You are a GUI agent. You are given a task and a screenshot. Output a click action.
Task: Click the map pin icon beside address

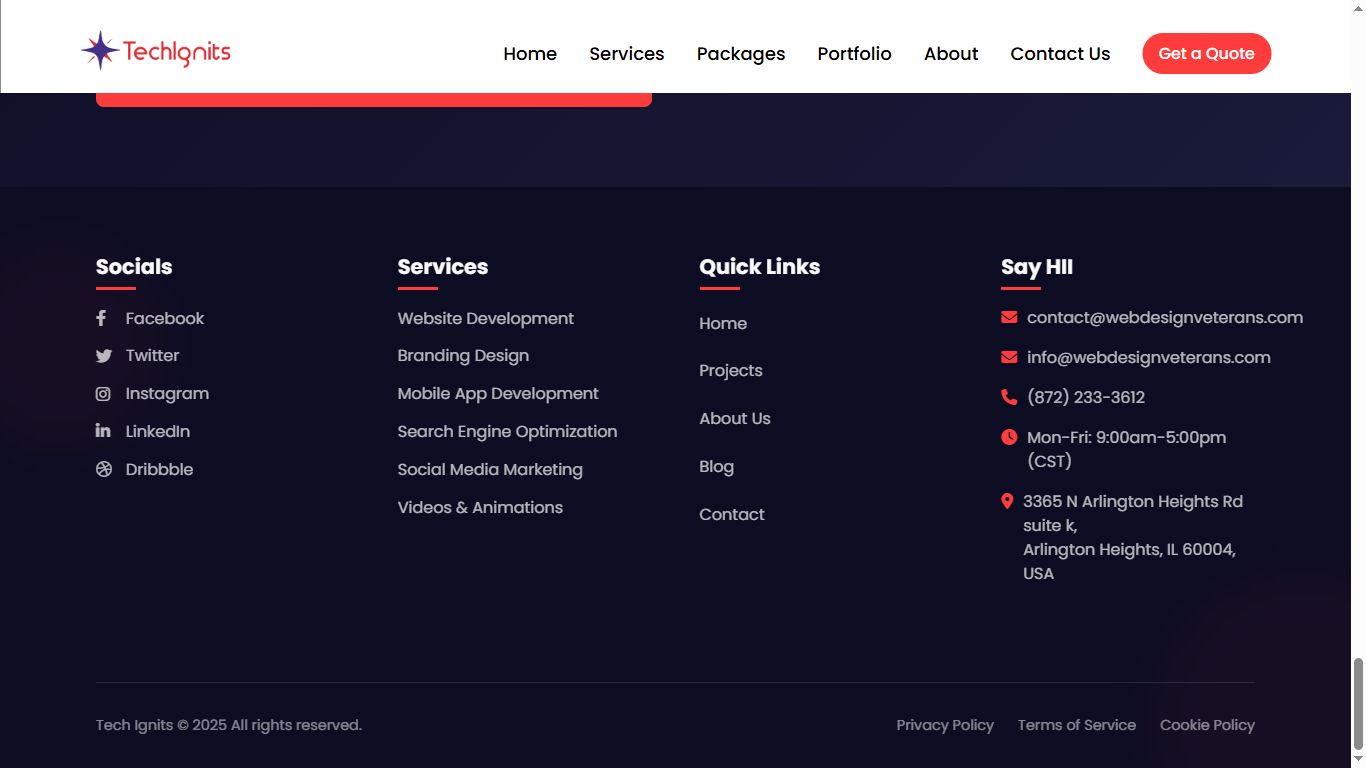point(1007,501)
